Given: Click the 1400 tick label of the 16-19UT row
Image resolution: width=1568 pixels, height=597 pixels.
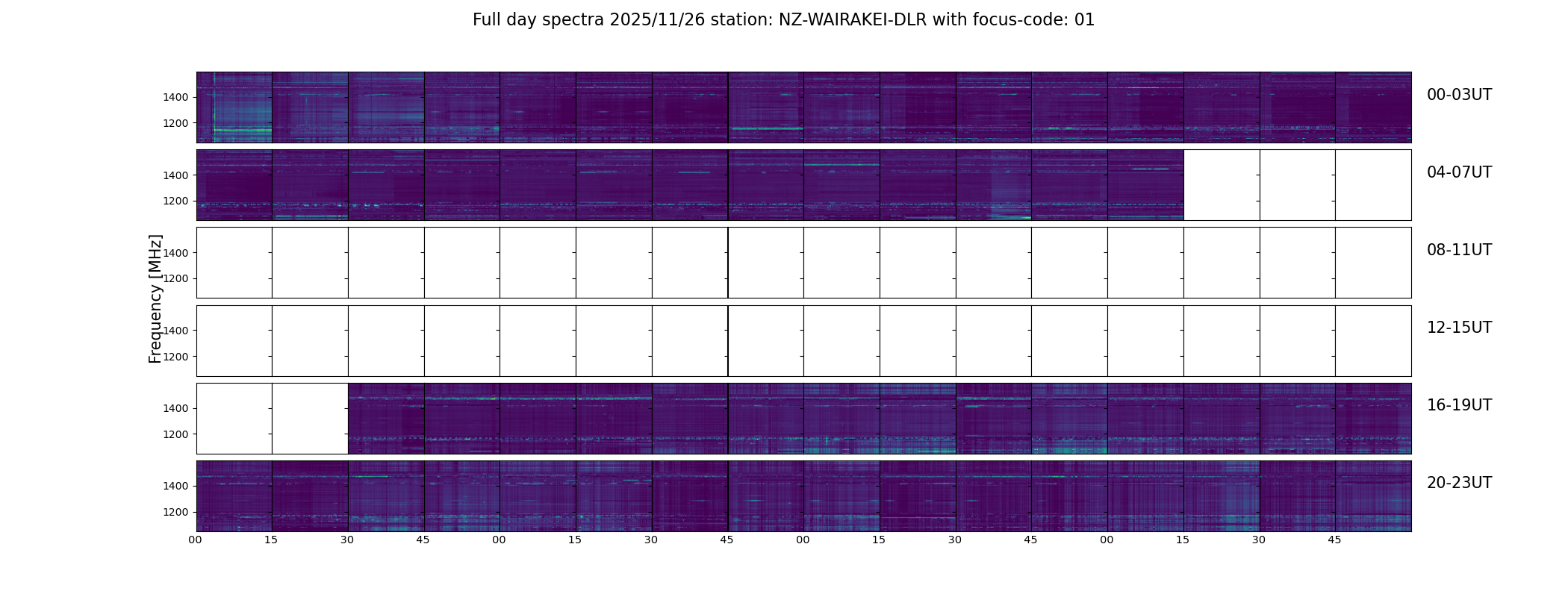Looking at the screenshot, I should click(176, 408).
